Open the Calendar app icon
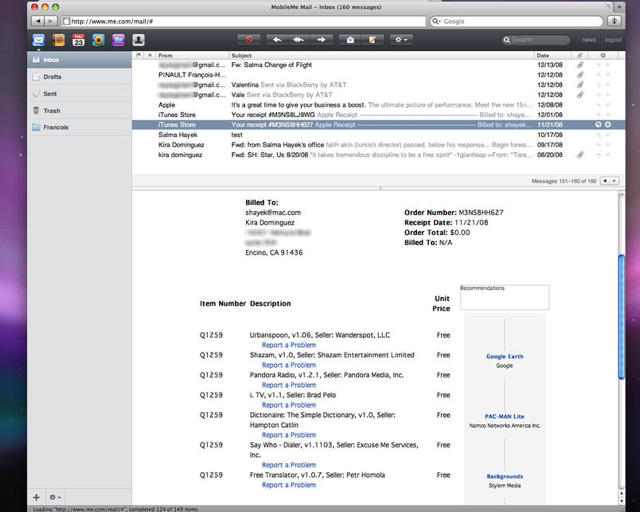 (x=78, y=40)
